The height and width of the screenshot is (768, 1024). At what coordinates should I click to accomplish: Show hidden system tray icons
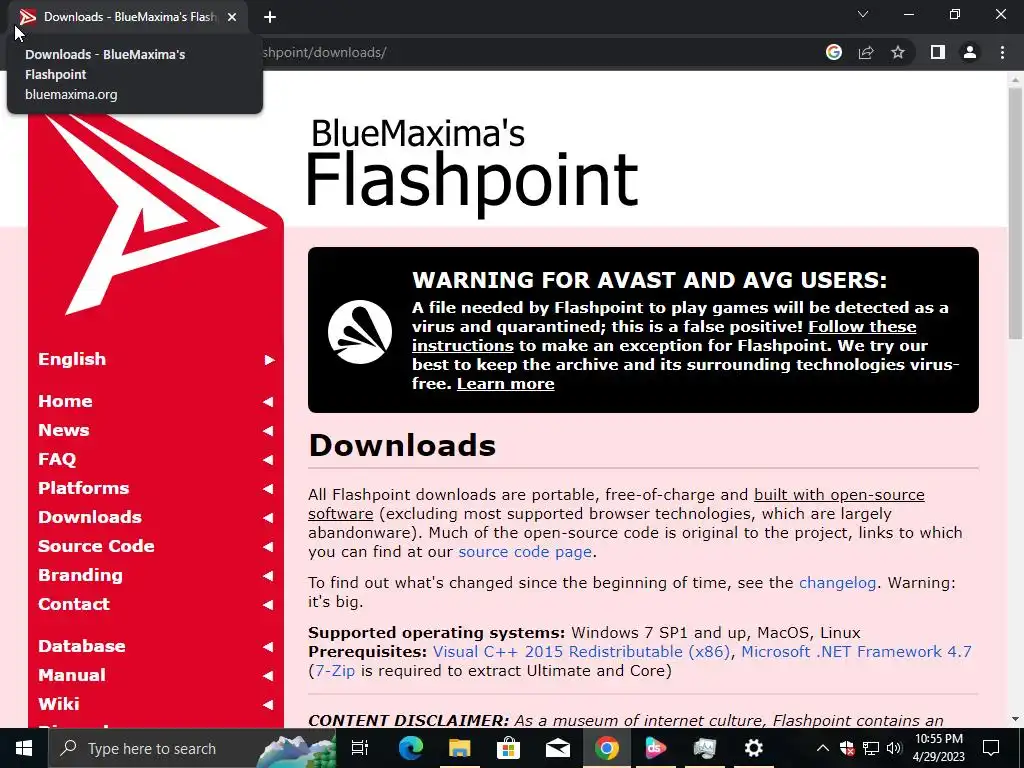click(823, 748)
